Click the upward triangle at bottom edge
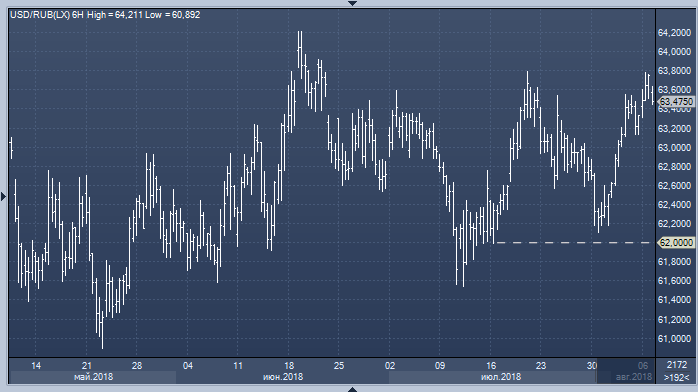The height and width of the screenshot is (392, 698). click(352, 389)
